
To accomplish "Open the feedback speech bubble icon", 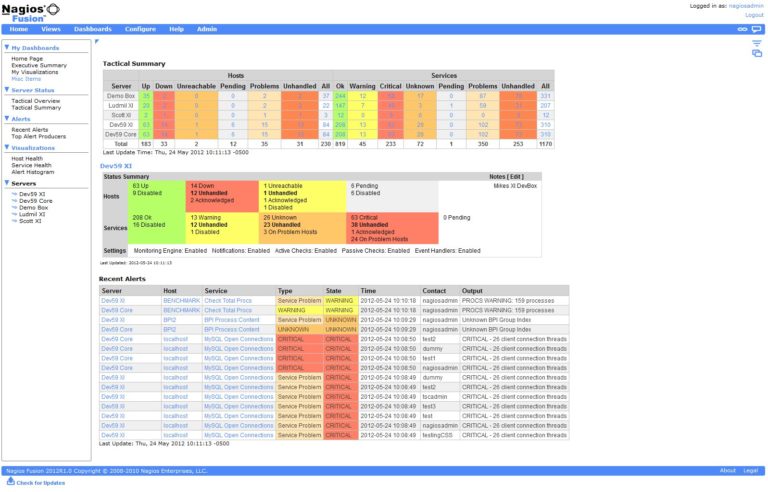I will pyautogui.click(x=756, y=29).
